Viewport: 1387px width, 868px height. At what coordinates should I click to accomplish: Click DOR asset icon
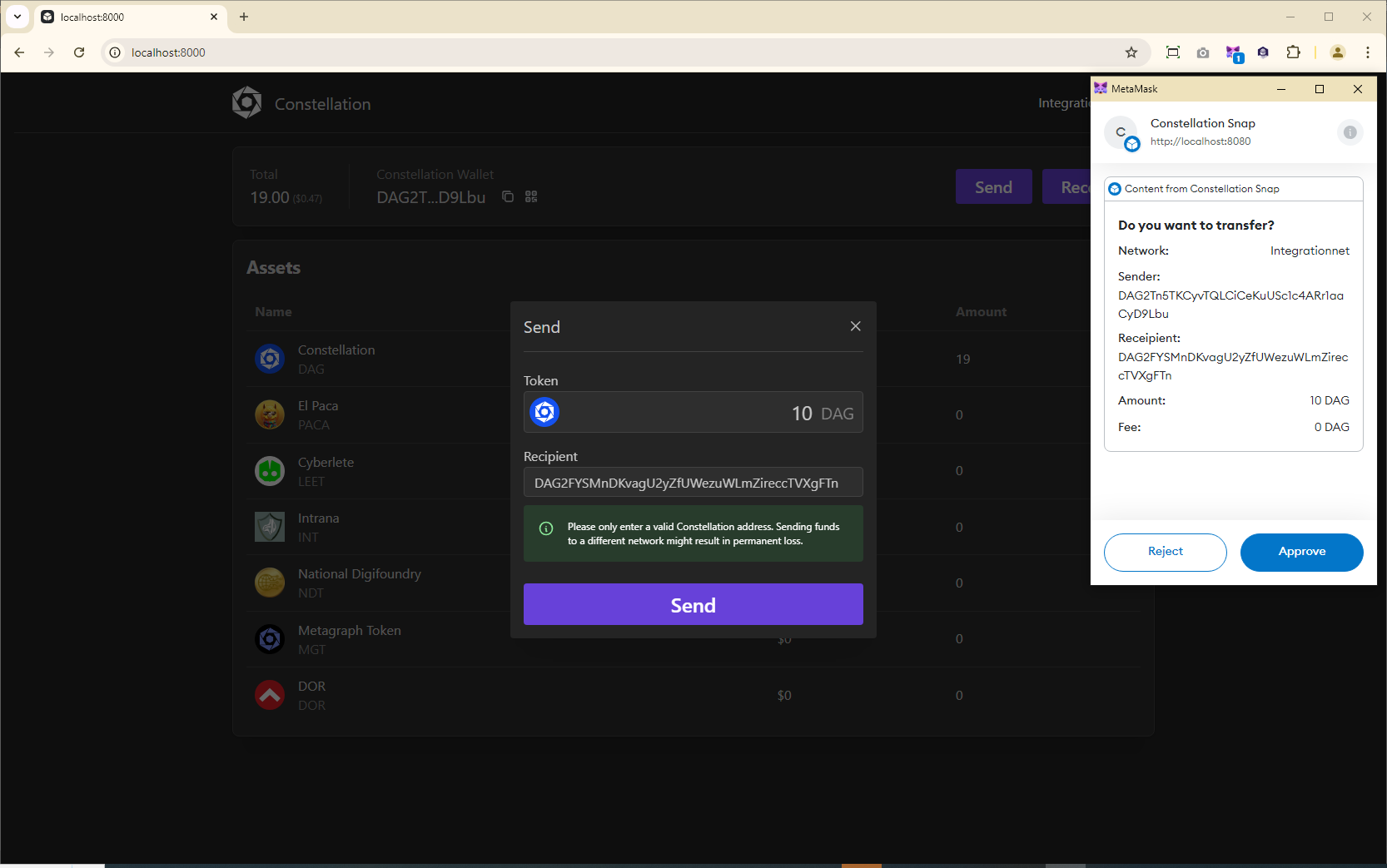point(270,695)
